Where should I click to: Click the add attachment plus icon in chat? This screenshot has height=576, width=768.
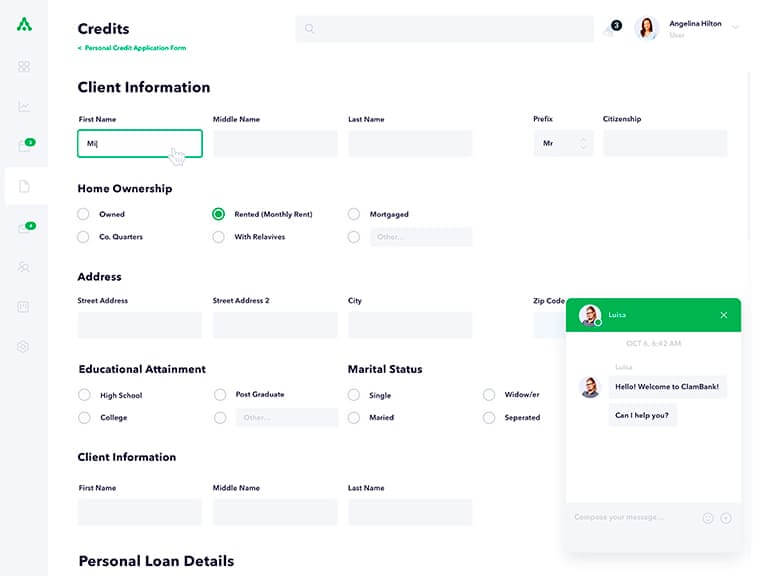tap(726, 518)
